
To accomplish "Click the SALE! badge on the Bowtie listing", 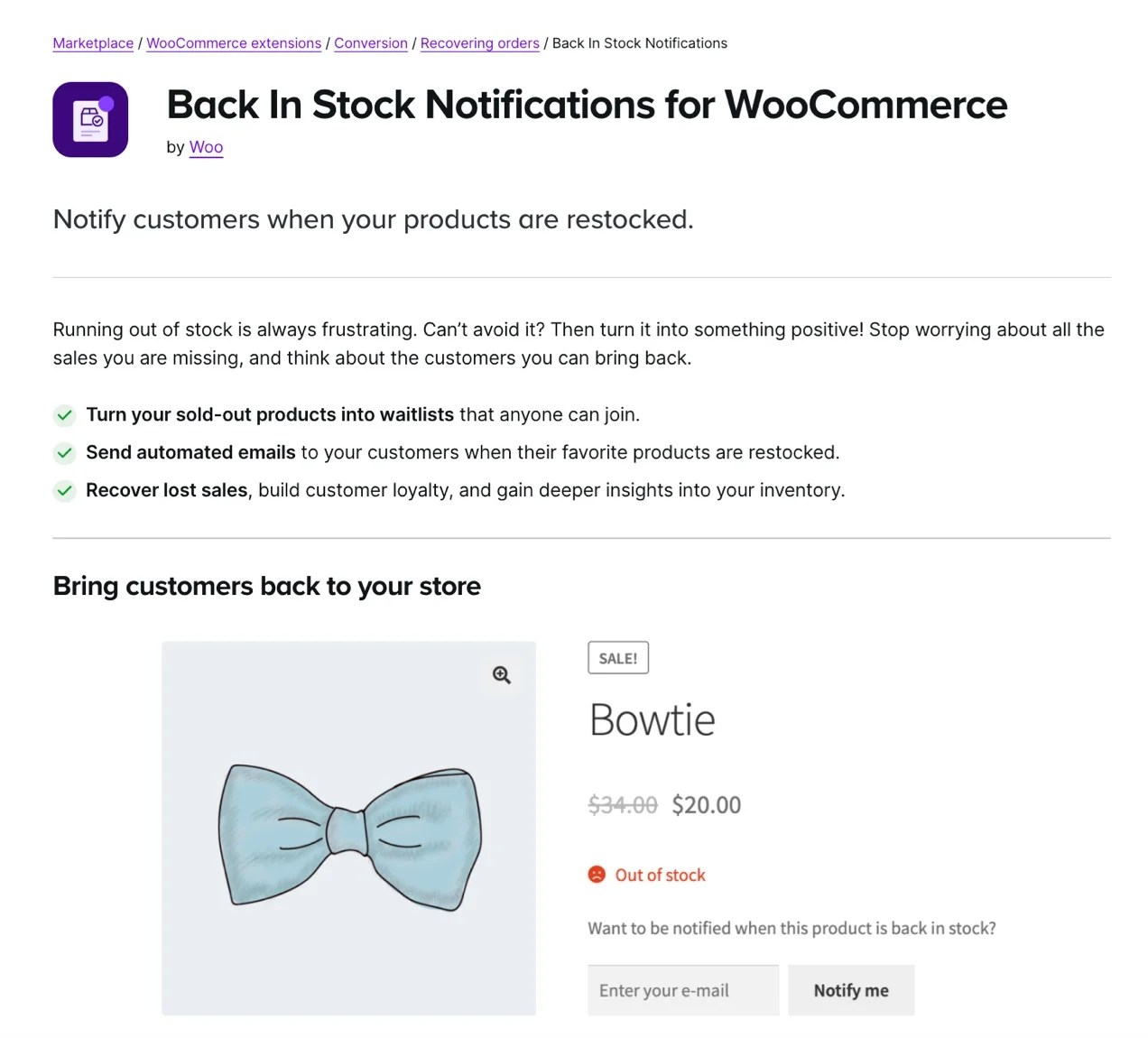I will [x=618, y=657].
